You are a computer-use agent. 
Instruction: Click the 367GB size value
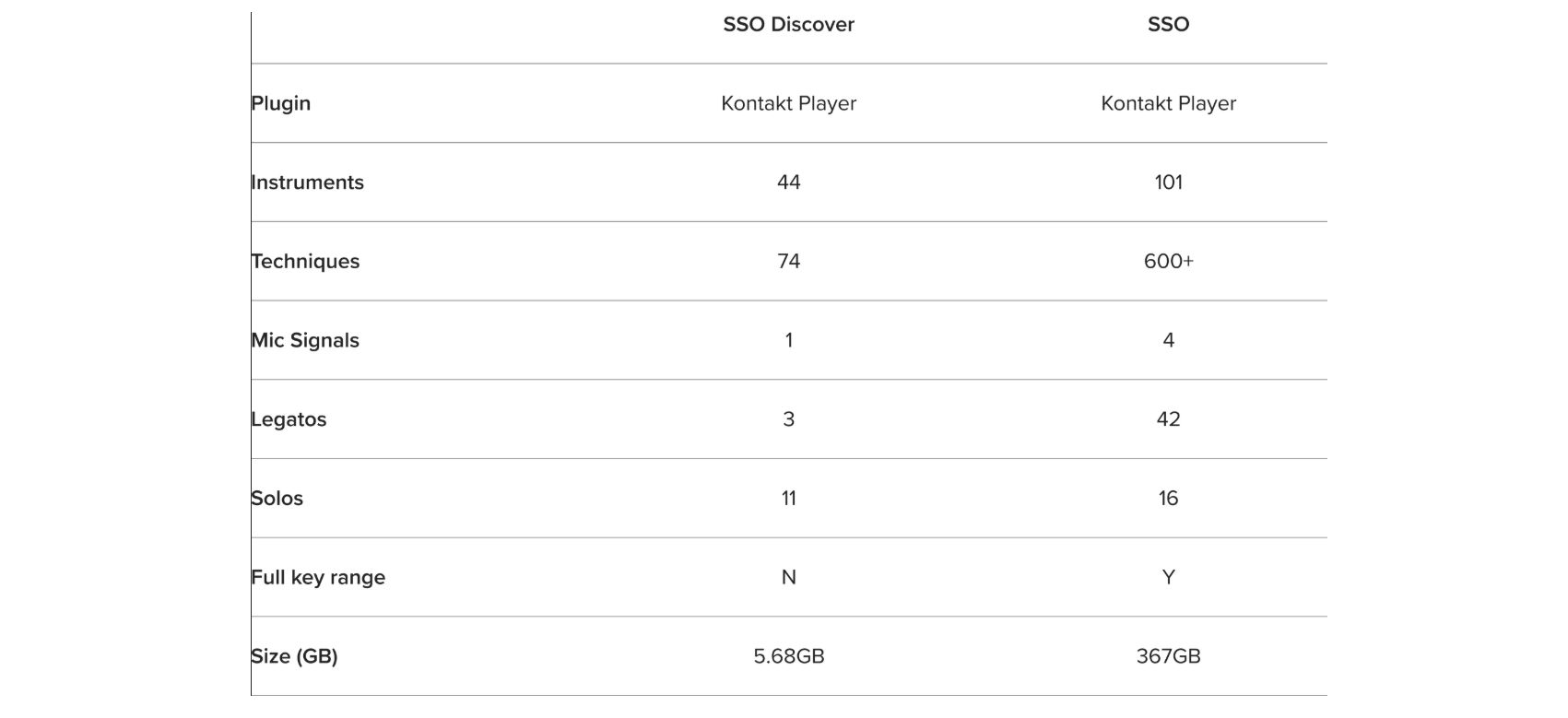tap(1168, 656)
